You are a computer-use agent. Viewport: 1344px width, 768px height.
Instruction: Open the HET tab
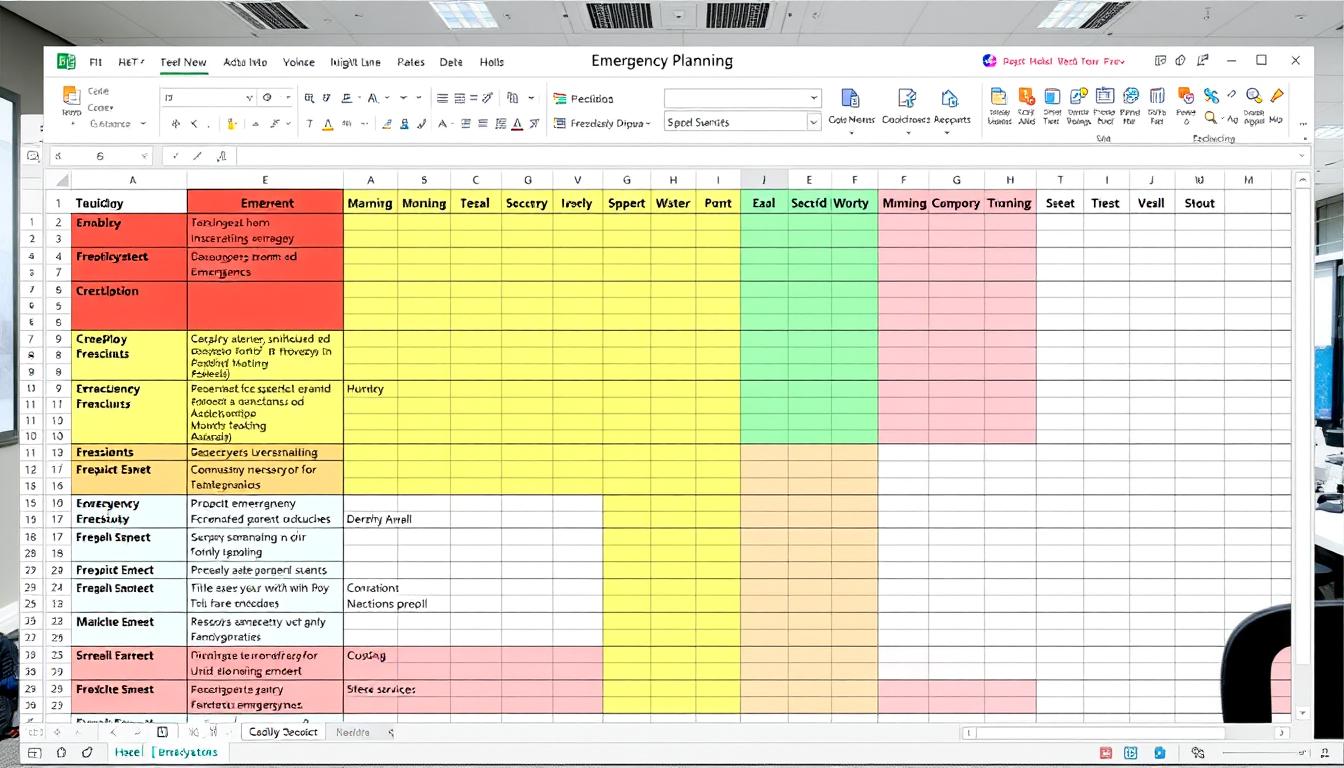click(131, 62)
